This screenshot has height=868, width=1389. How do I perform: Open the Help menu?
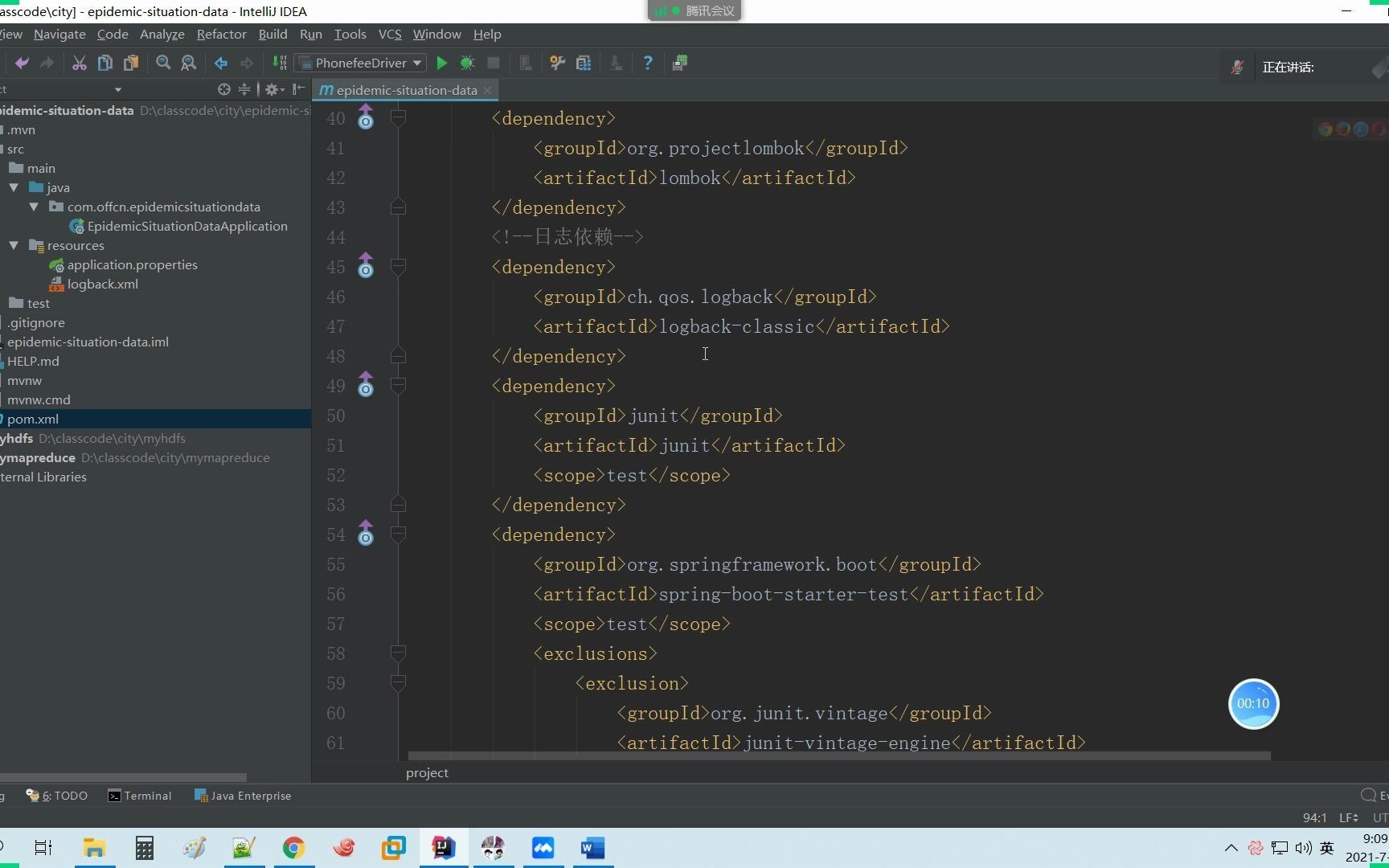click(x=487, y=34)
